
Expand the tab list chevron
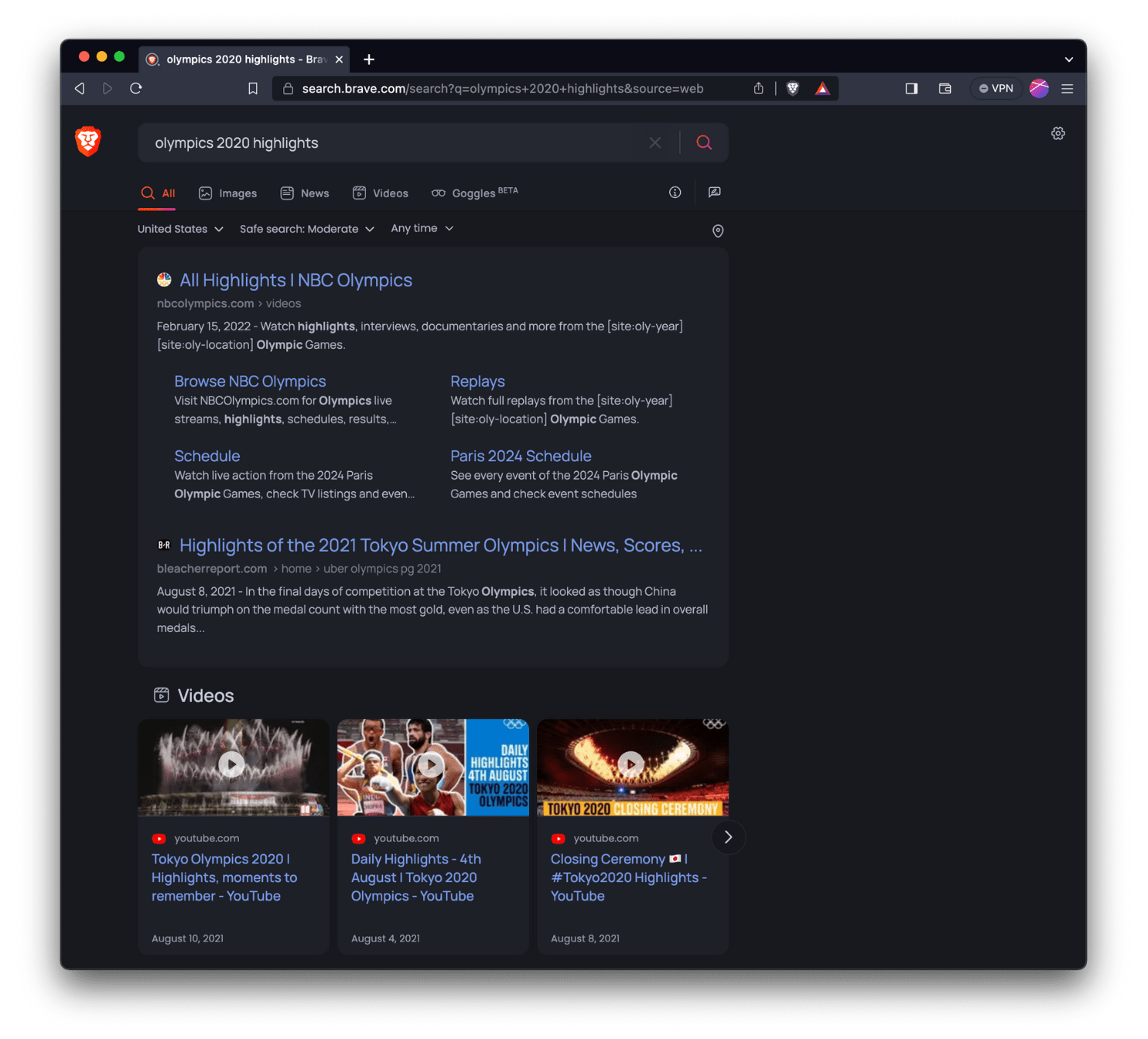point(1069,60)
